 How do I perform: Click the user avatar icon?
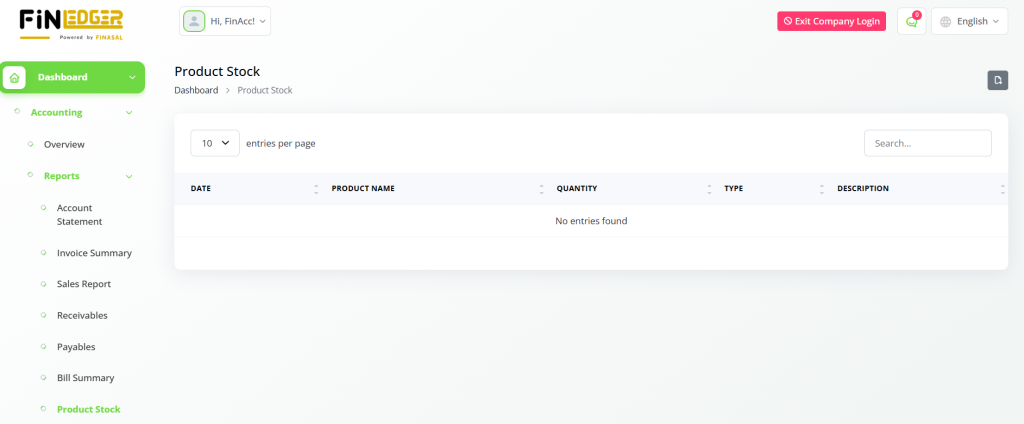[x=194, y=21]
